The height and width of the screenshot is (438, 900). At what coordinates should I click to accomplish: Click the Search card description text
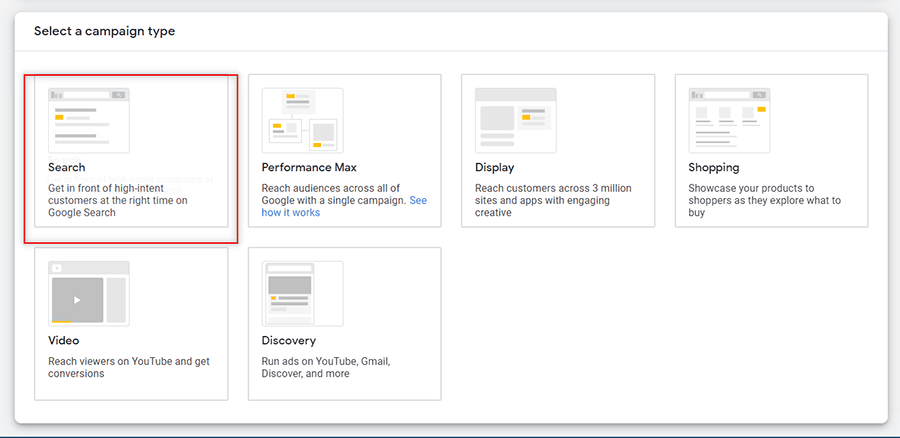[x=118, y=200]
